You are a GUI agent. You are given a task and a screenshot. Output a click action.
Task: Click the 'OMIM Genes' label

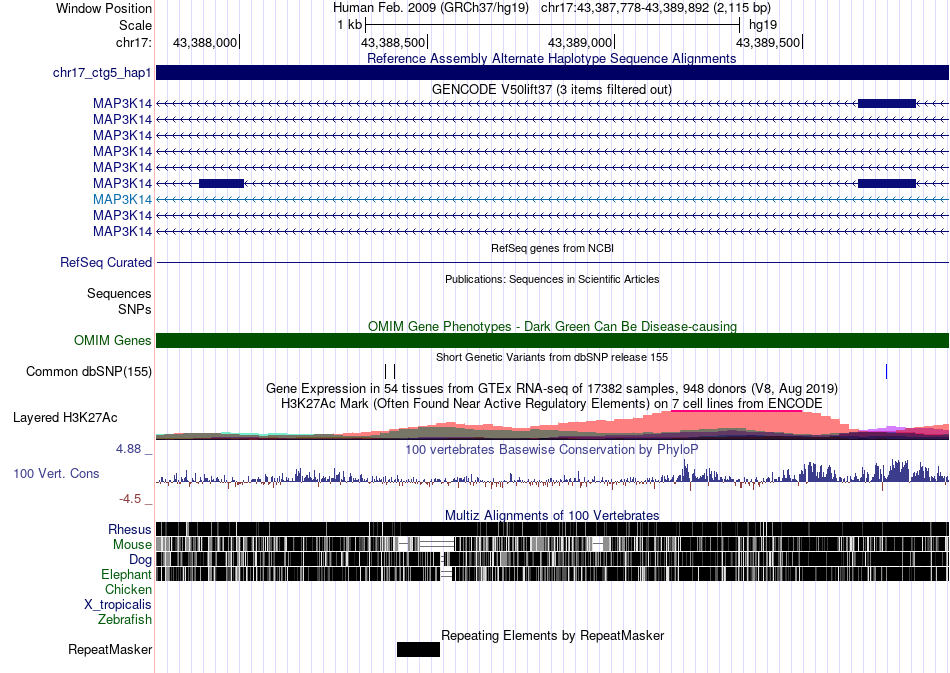coord(112,340)
